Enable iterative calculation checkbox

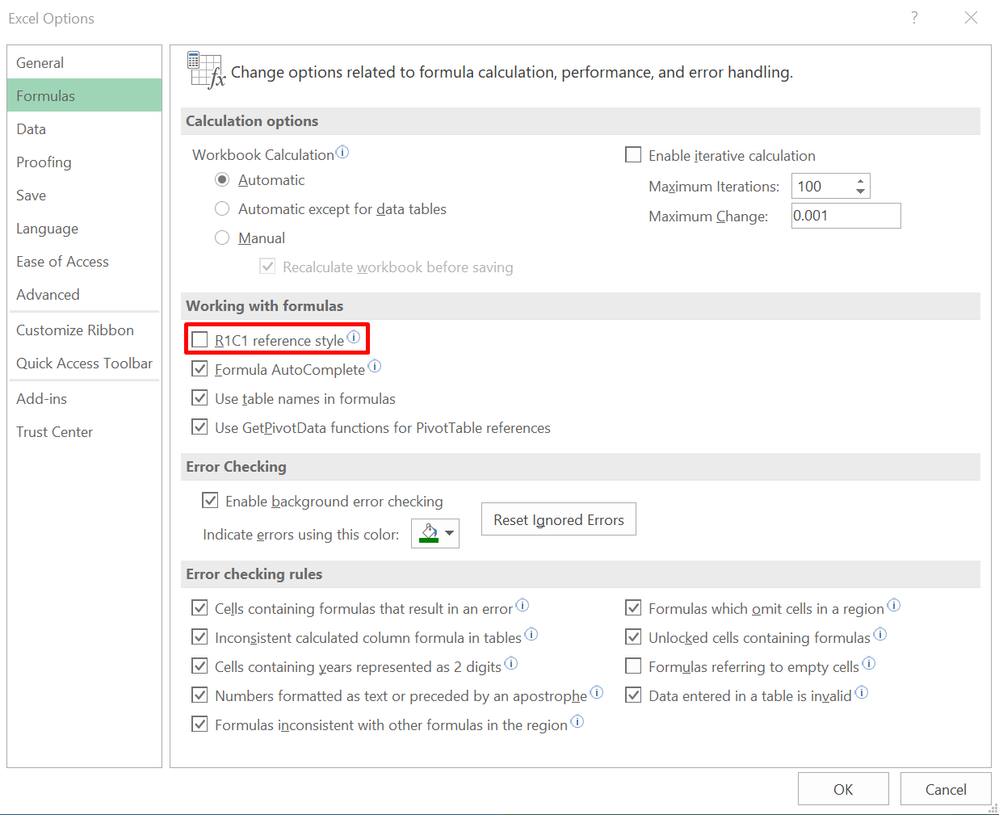[633, 155]
